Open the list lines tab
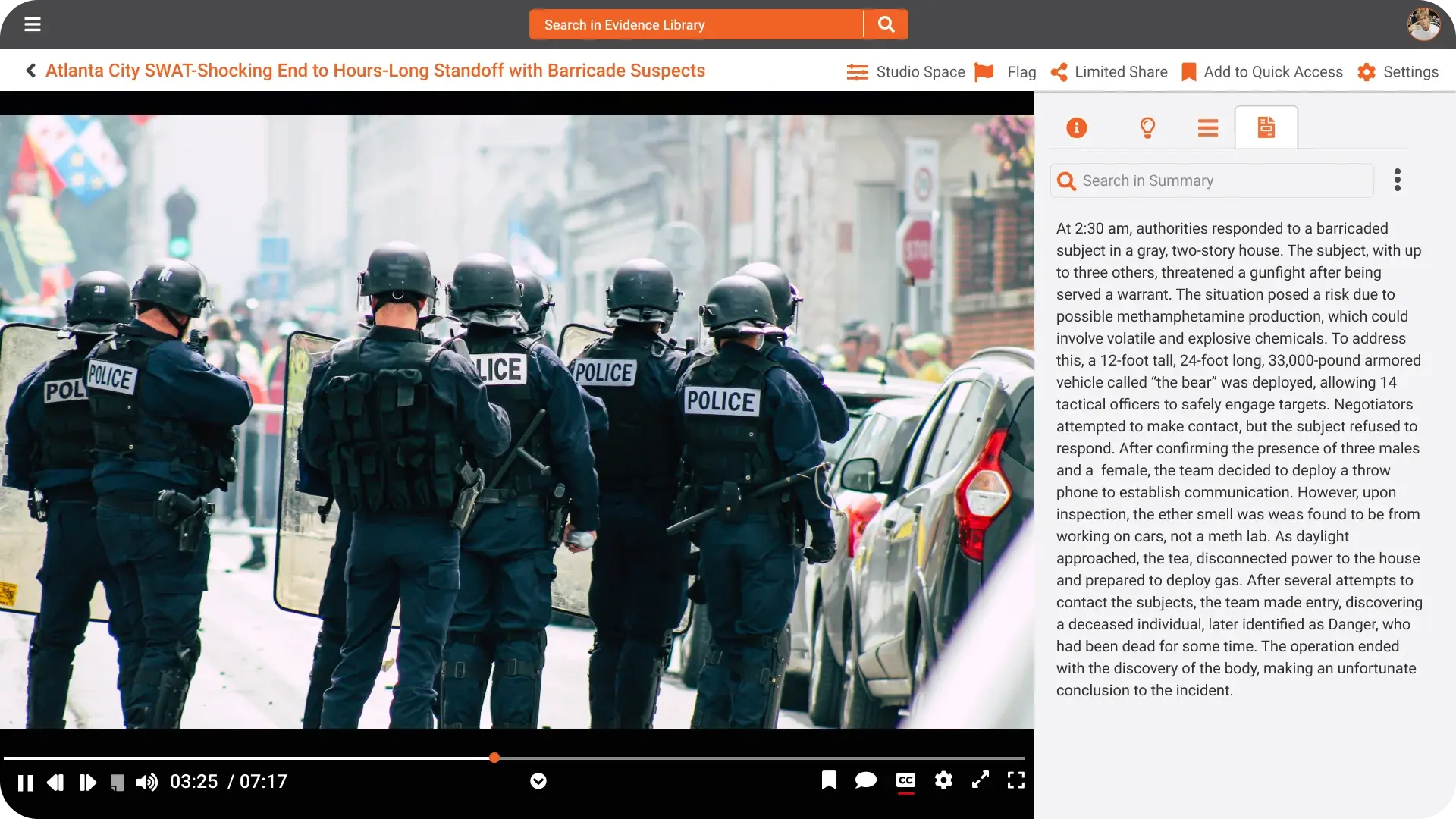The height and width of the screenshot is (819, 1456). coord(1208,127)
